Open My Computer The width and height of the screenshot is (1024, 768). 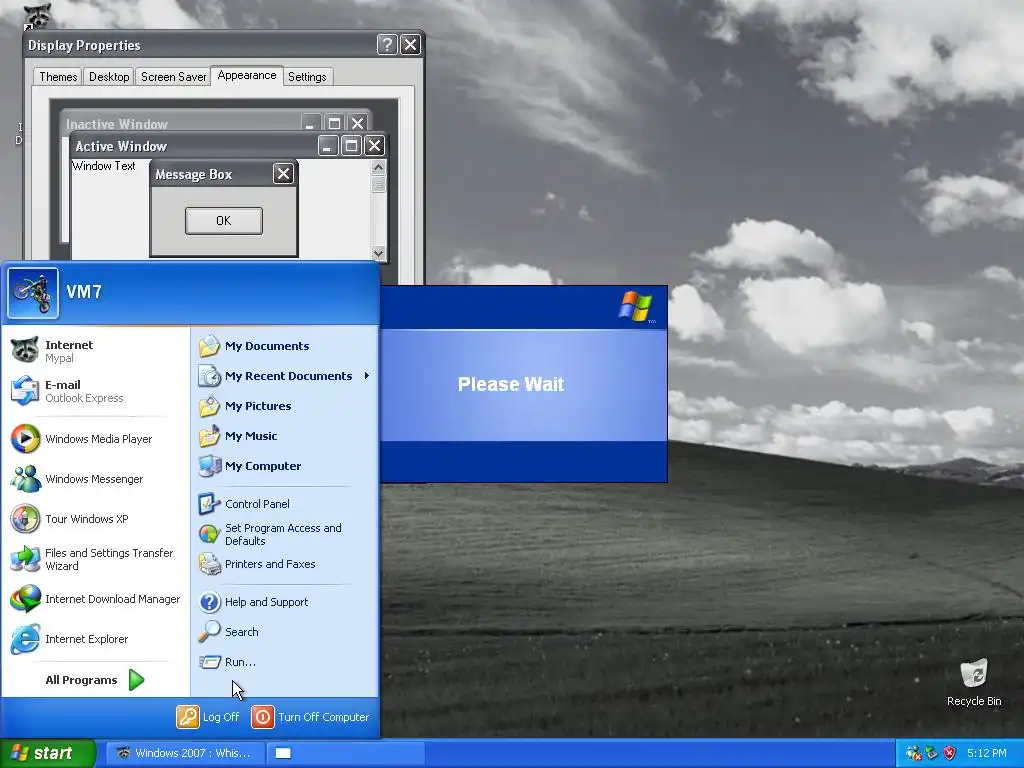pos(285,466)
